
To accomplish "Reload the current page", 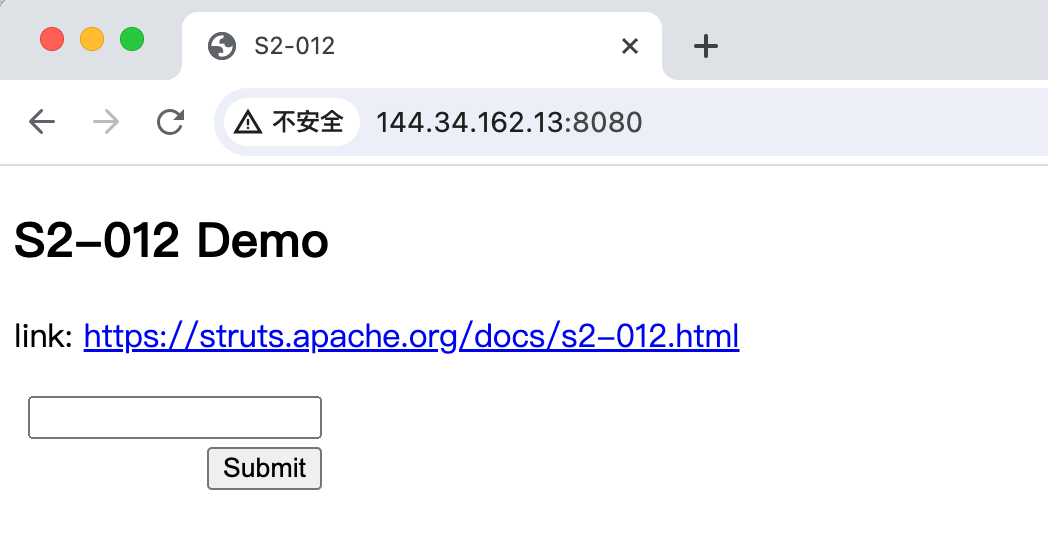I will click(x=171, y=122).
